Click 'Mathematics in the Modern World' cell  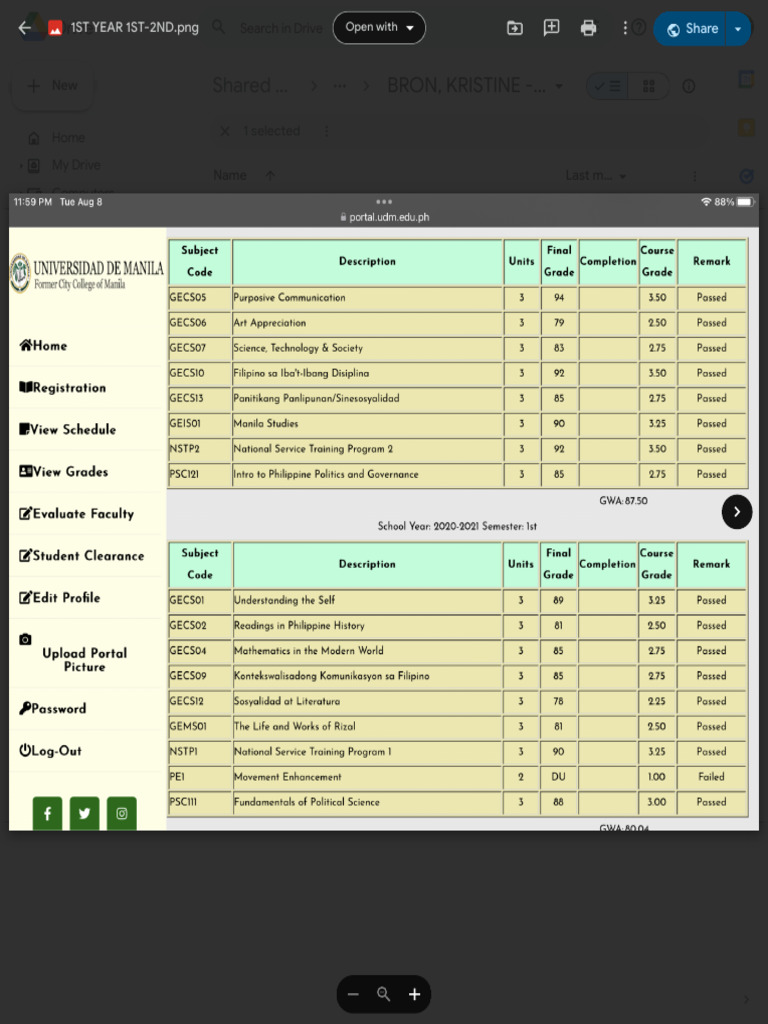coord(368,650)
